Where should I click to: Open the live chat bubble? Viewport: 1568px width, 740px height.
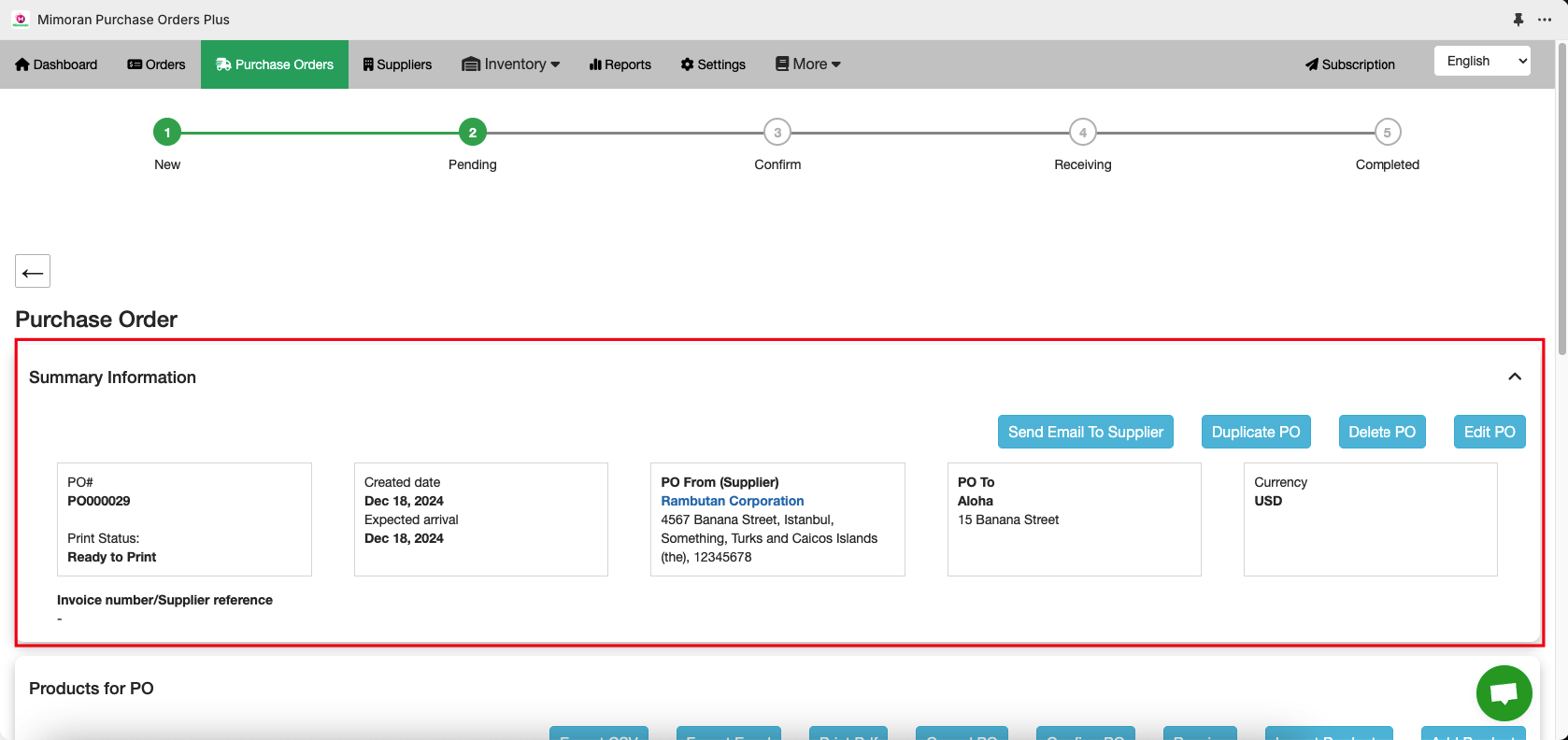coord(1504,693)
